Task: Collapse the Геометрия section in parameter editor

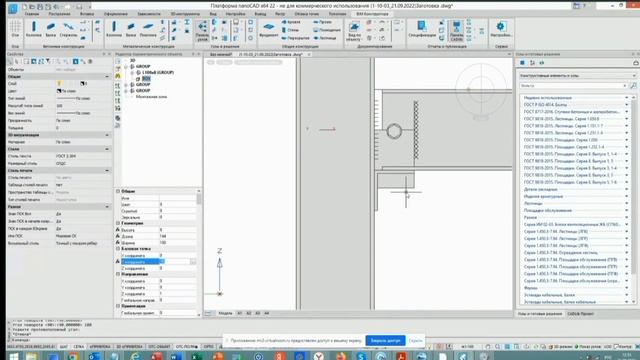Action: (118, 223)
